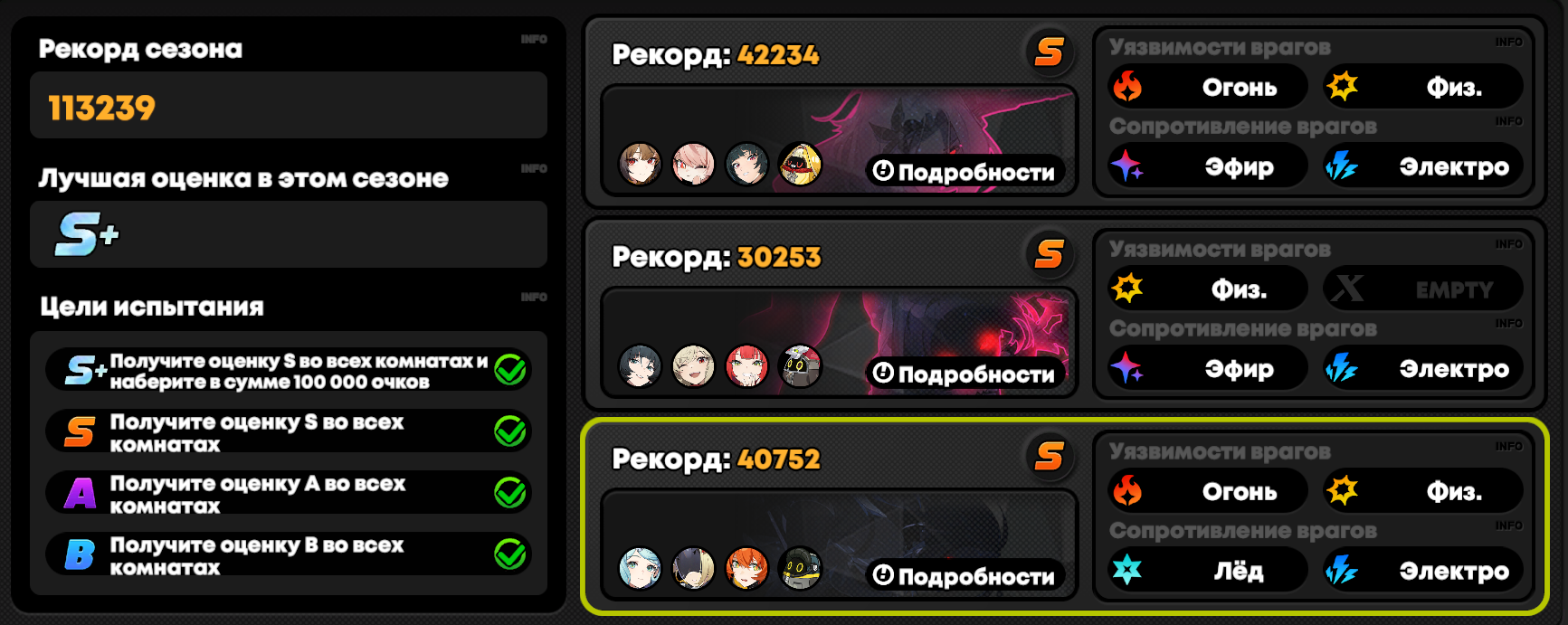Click the fire icon in the first room weaknesses

click(x=1127, y=87)
